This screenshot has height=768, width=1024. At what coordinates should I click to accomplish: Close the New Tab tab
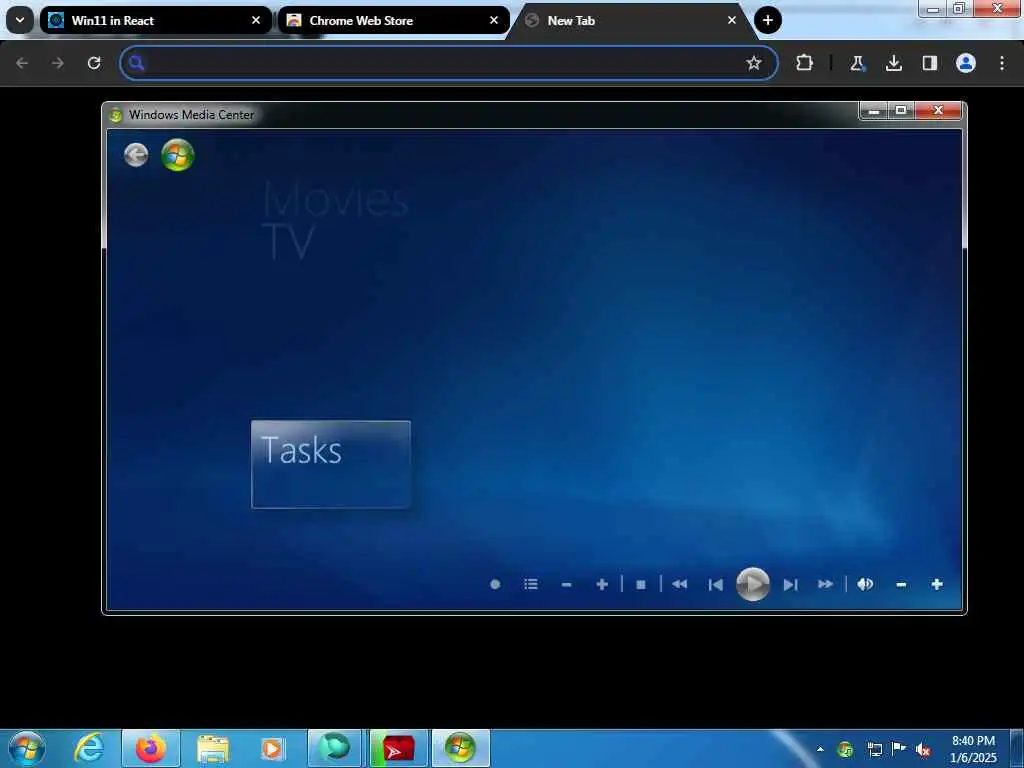tap(732, 20)
